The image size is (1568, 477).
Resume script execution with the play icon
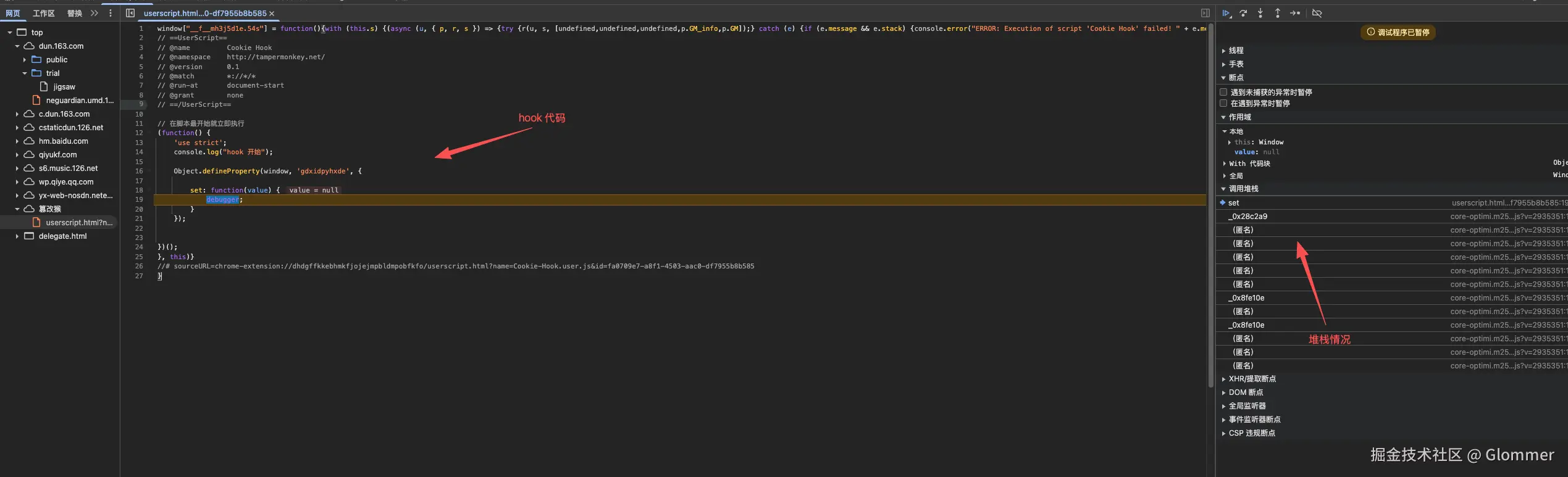[x=1226, y=13]
